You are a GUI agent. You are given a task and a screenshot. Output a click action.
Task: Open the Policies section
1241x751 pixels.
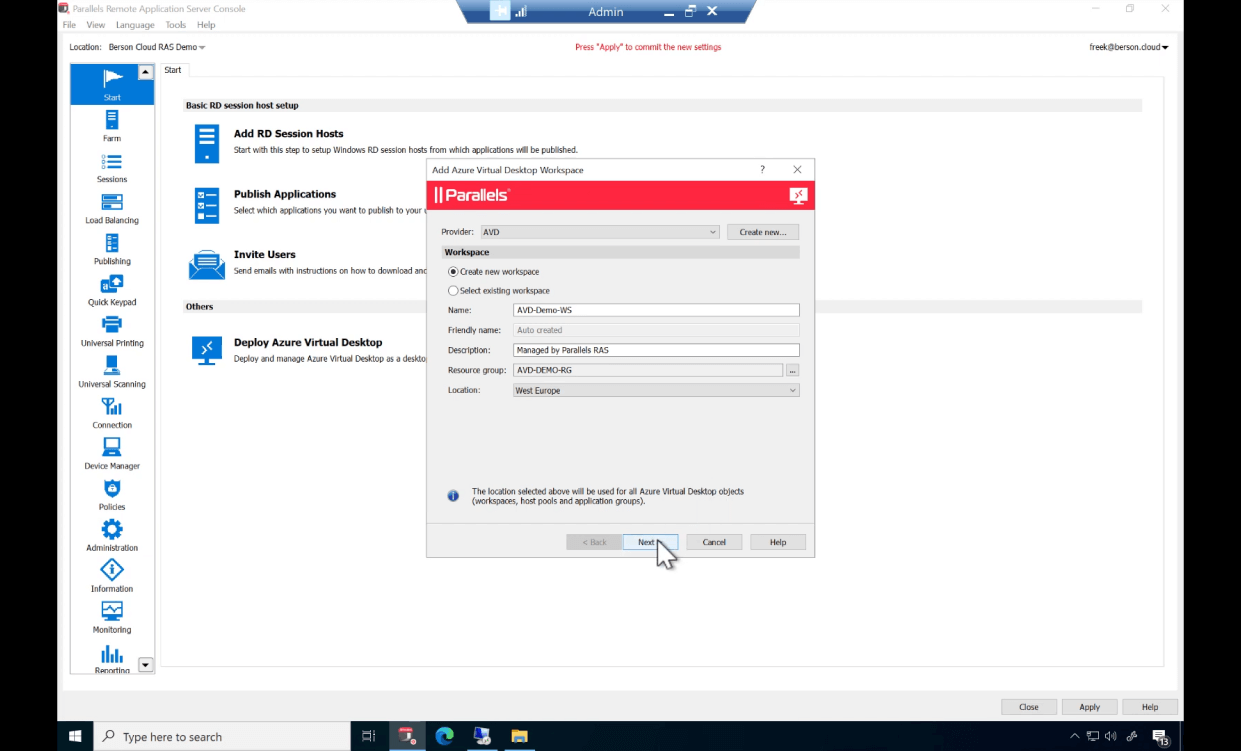tap(111, 493)
